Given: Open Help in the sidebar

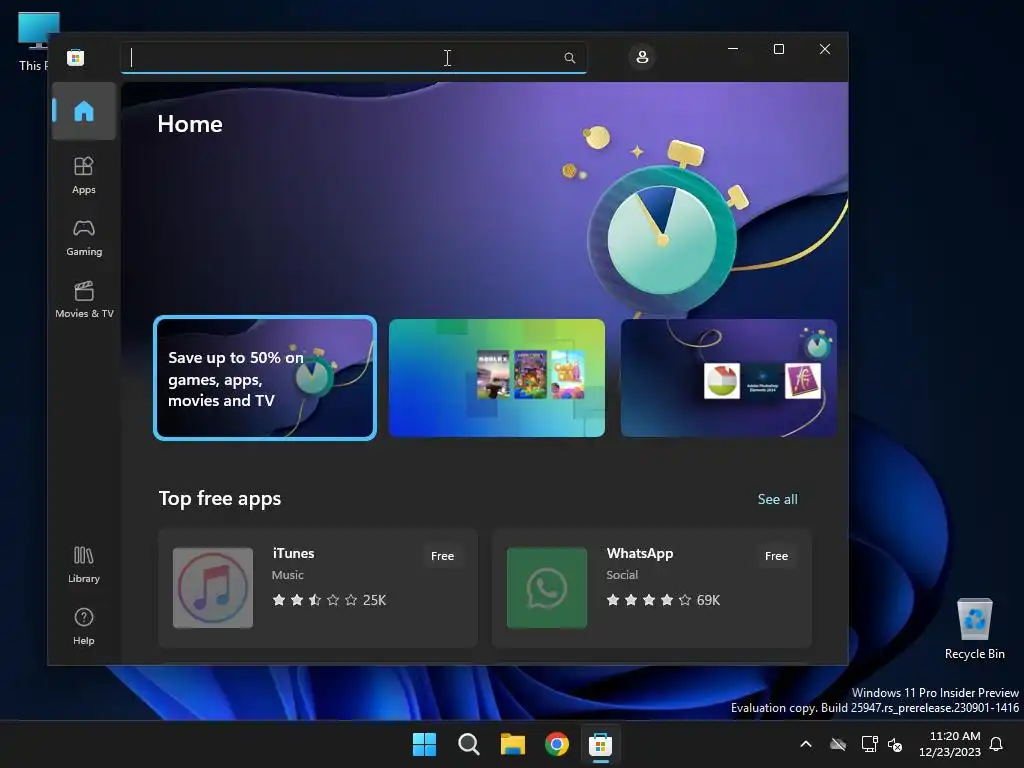Looking at the screenshot, I should (x=84, y=626).
